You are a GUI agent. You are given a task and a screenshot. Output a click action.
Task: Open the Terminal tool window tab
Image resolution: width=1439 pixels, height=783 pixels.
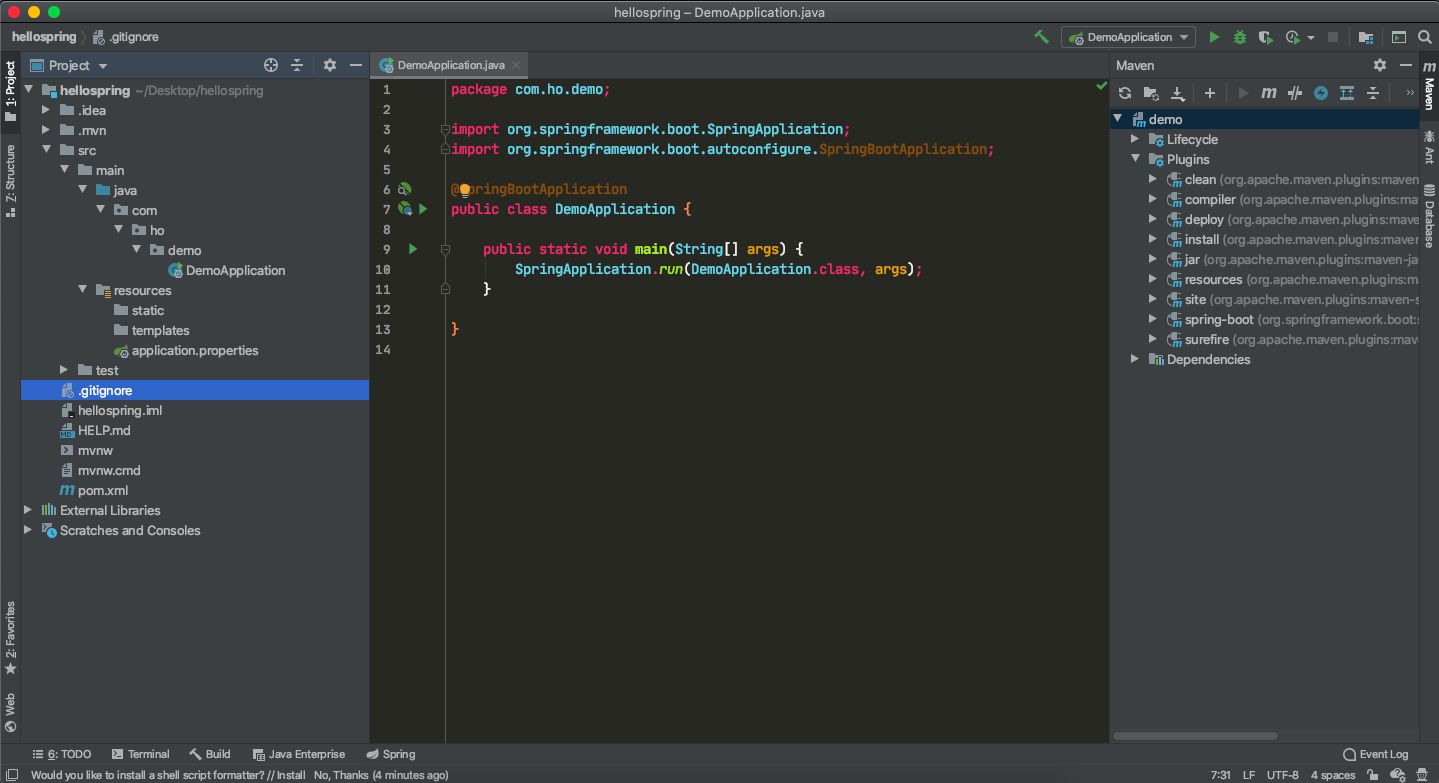click(x=140, y=754)
